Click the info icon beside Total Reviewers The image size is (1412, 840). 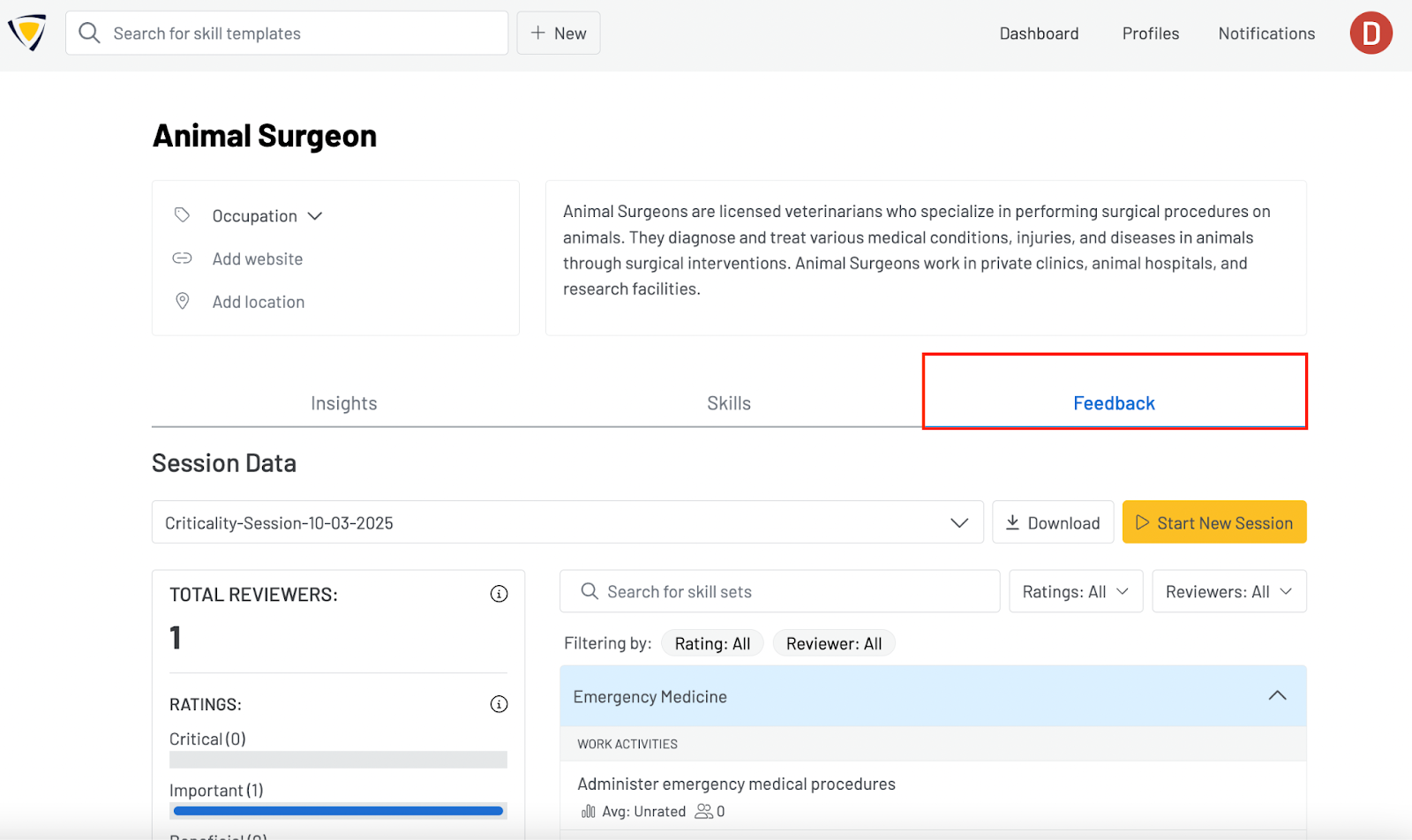[x=499, y=594]
